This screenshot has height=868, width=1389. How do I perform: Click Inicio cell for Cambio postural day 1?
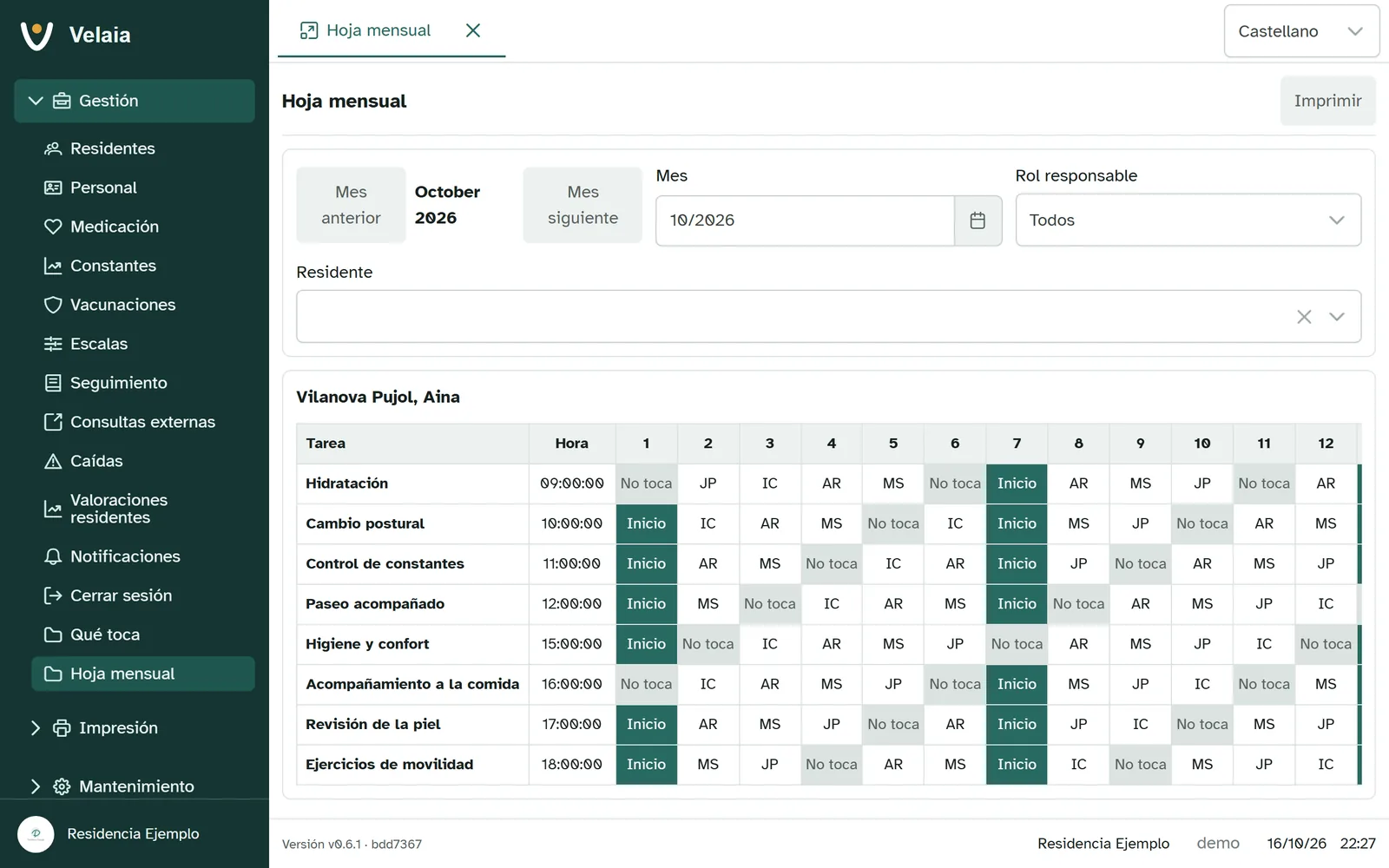[x=646, y=523]
